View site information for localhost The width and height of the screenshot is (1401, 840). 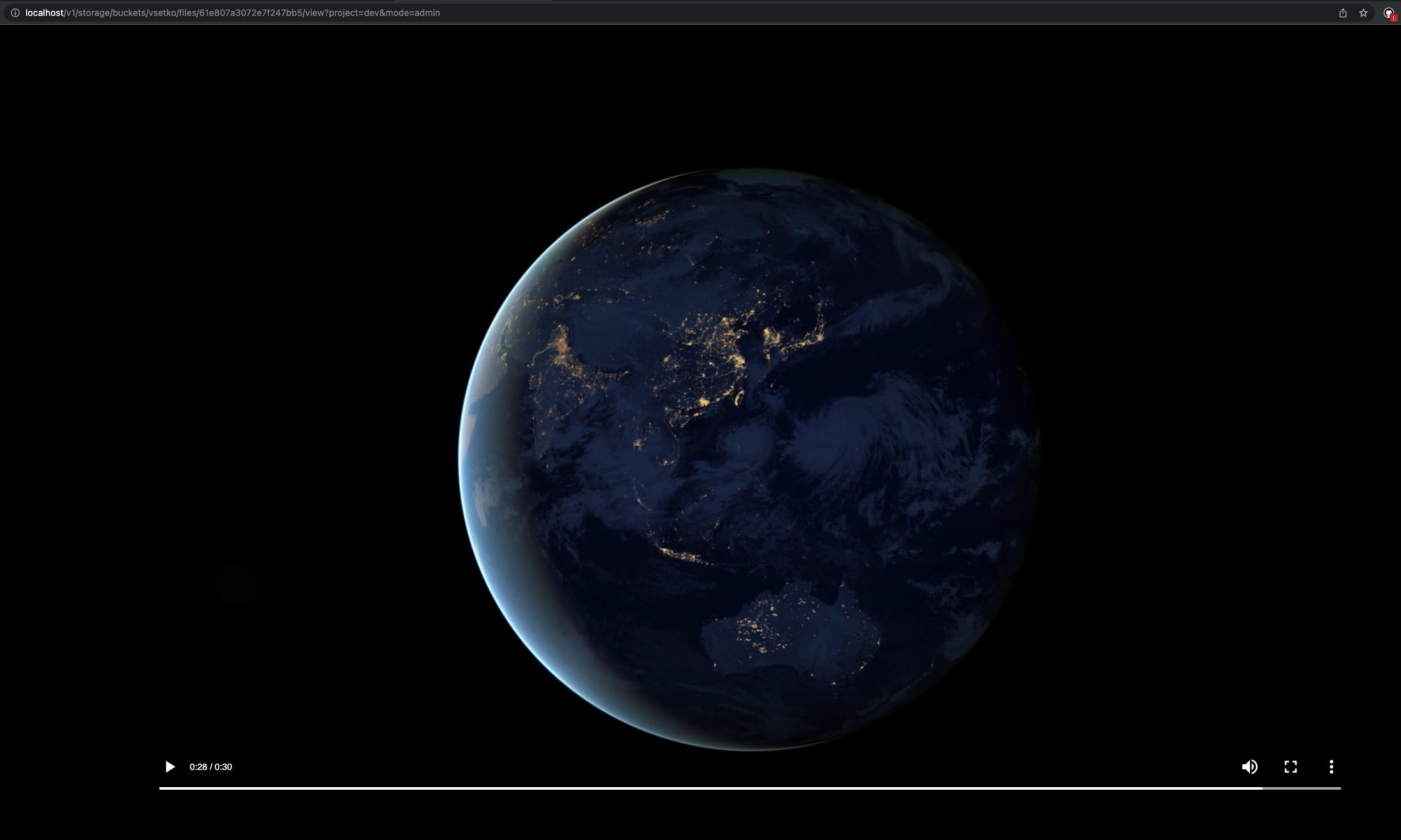[15, 13]
